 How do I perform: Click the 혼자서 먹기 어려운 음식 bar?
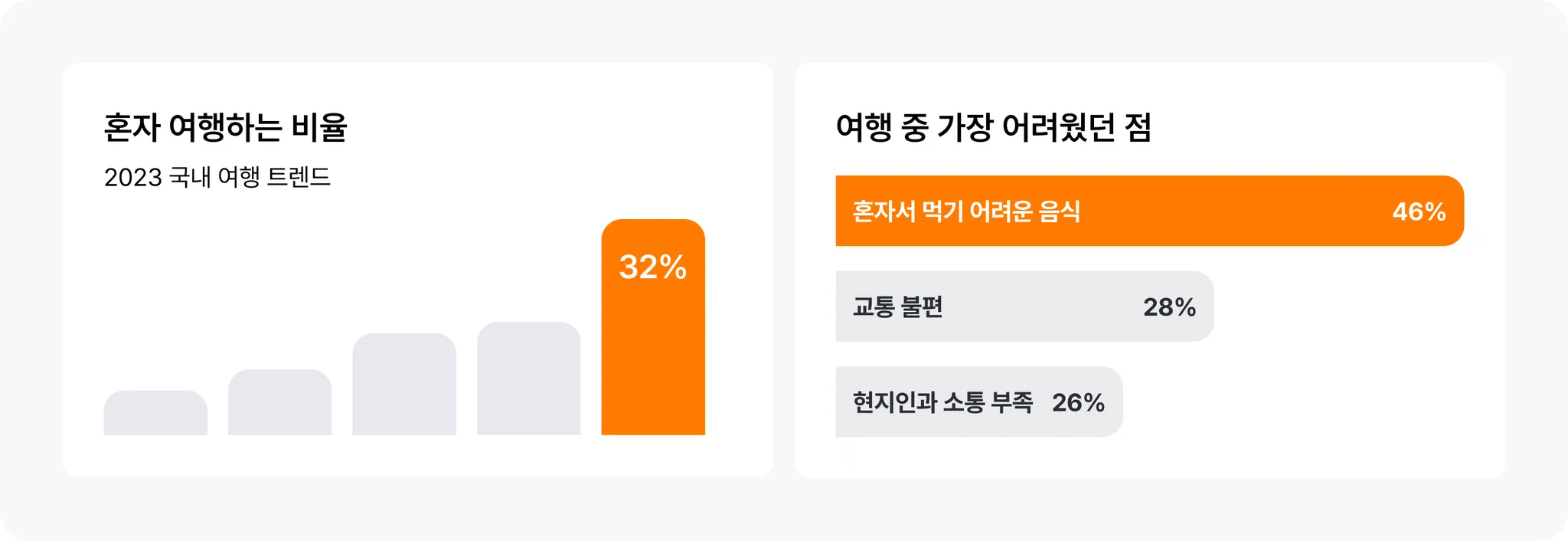point(1150,211)
